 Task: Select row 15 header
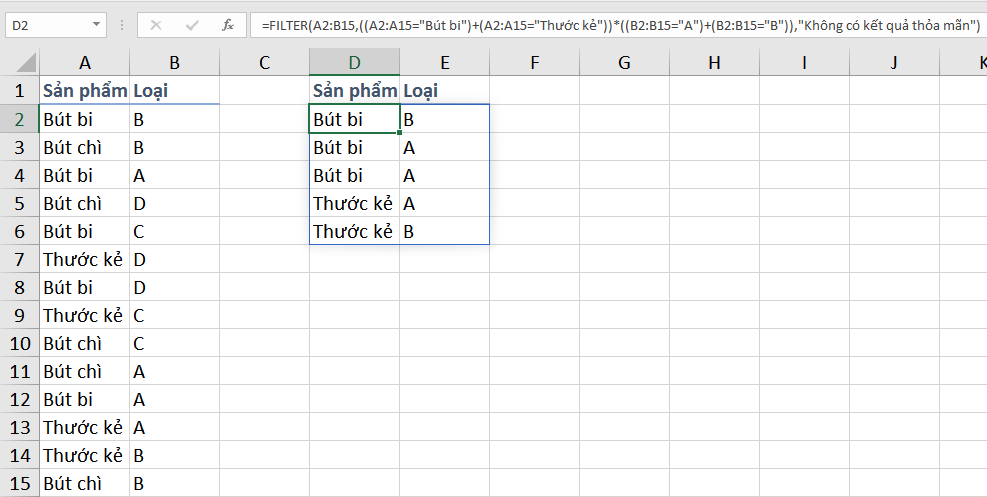[20, 483]
